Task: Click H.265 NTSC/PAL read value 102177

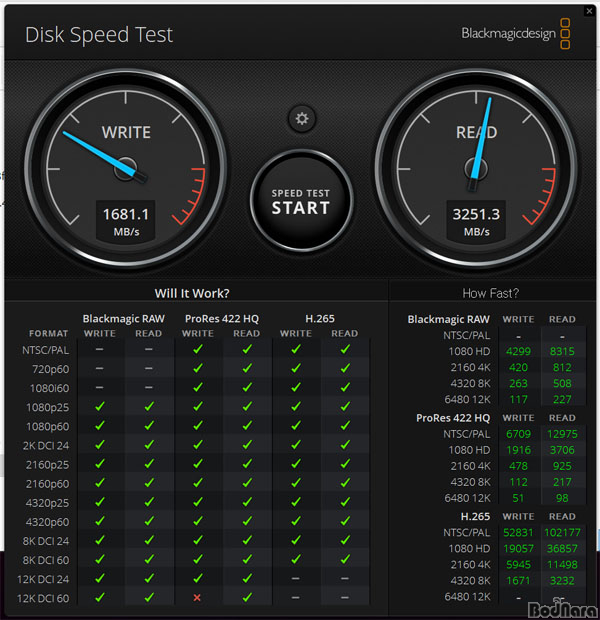Action: coord(562,533)
